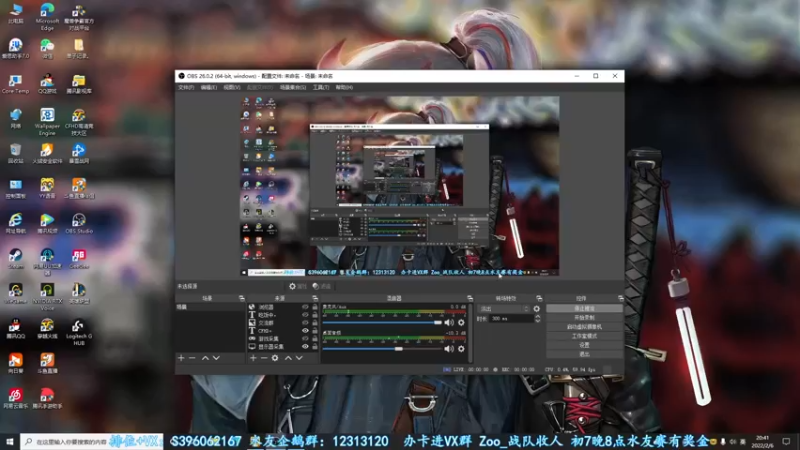Screen dimensions: 800x450
Task: Toggle visibility eye of the image source row
Action: coord(305,323)
